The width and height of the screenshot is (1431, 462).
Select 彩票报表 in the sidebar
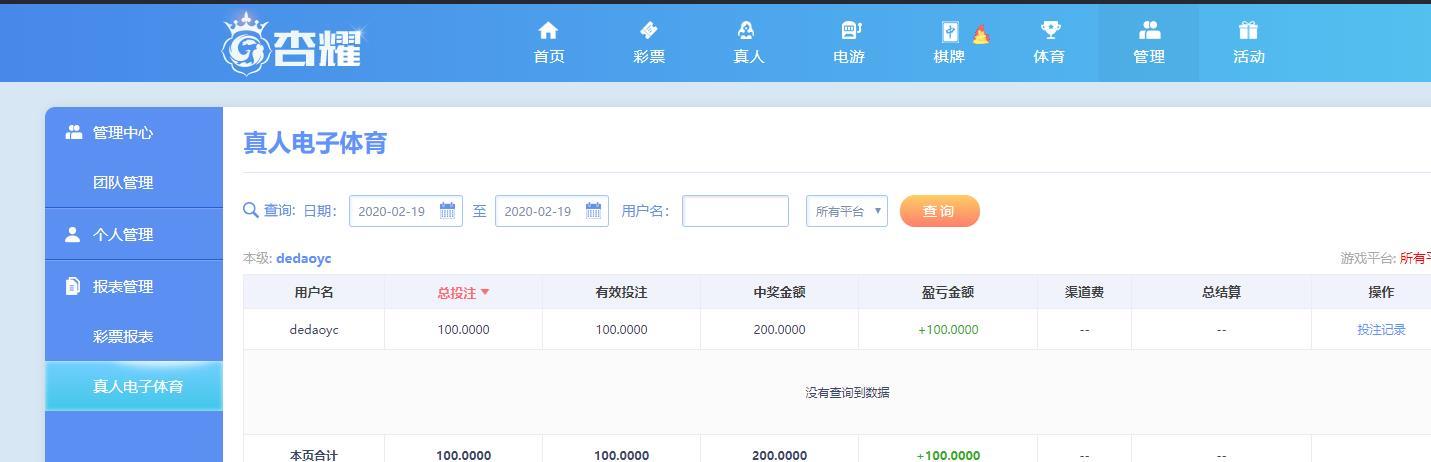123,337
